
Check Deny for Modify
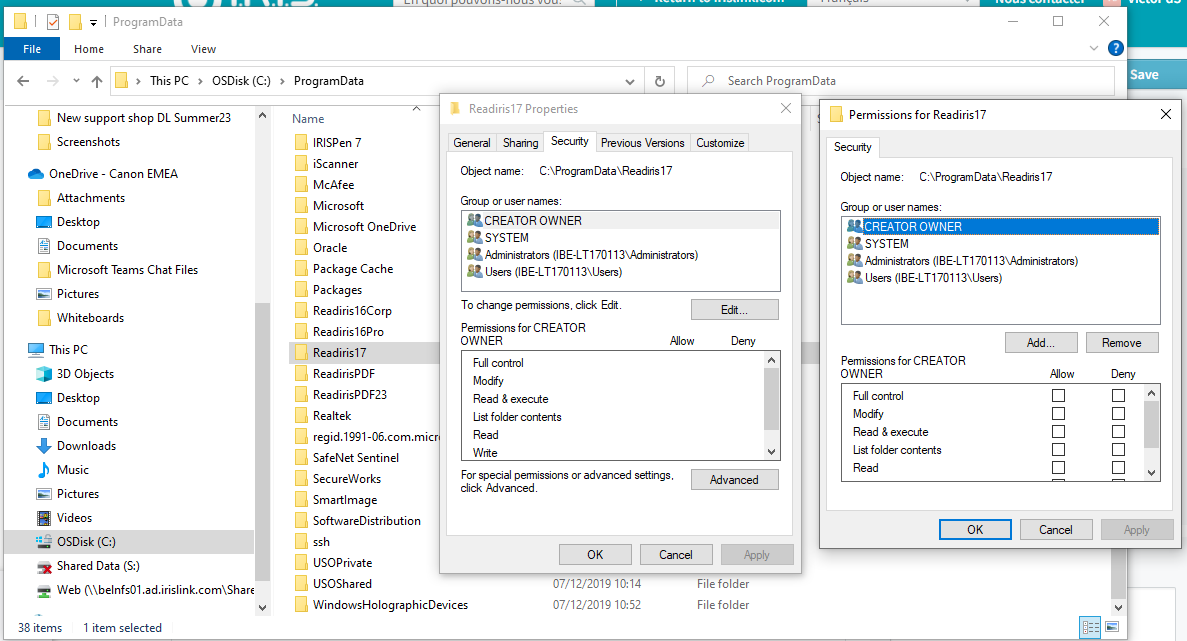point(1118,414)
